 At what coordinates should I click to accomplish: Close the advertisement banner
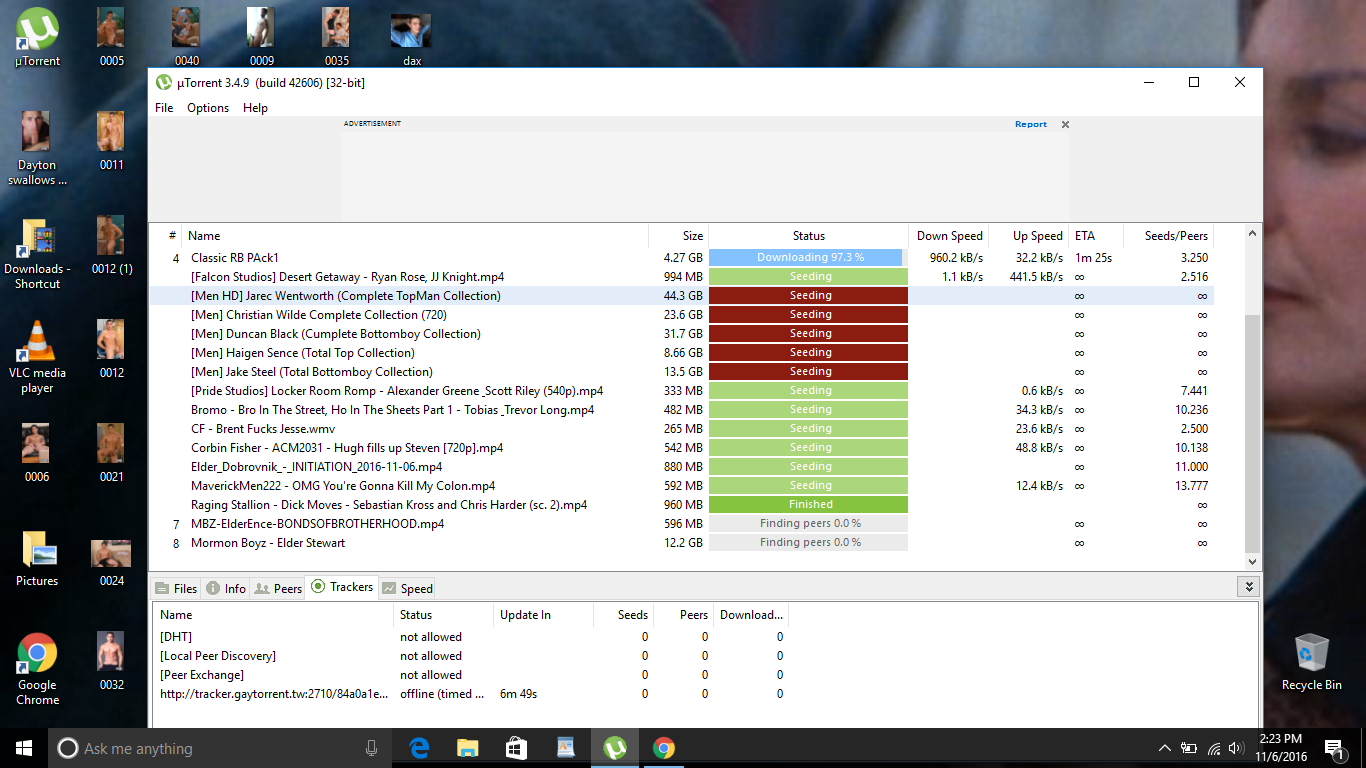tap(1065, 125)
